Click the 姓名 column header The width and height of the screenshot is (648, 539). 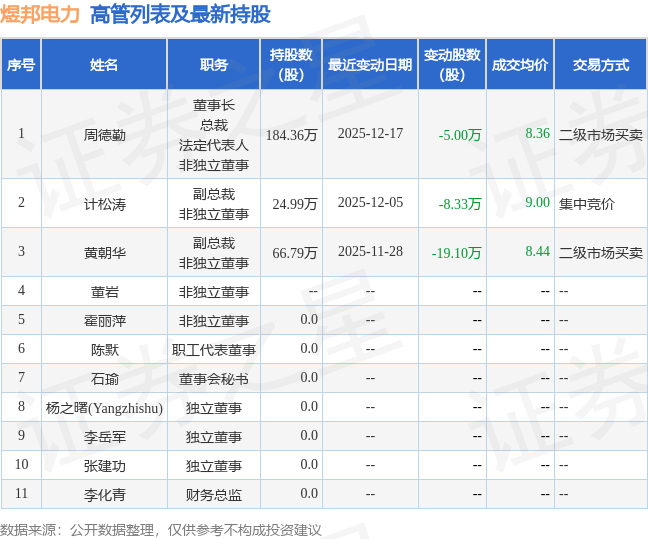tap(104, 64)
